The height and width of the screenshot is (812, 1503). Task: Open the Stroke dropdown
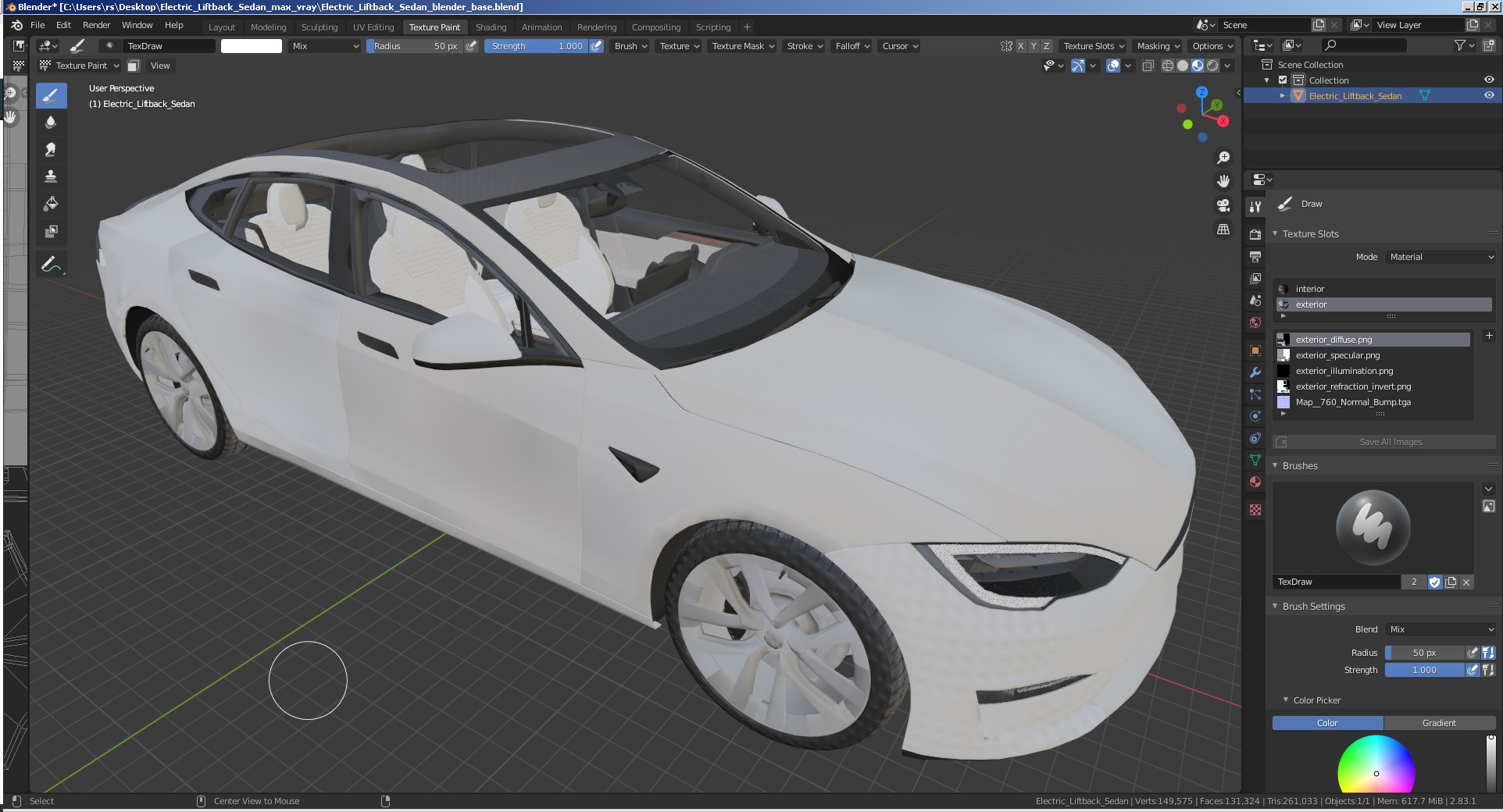point(804,46)
